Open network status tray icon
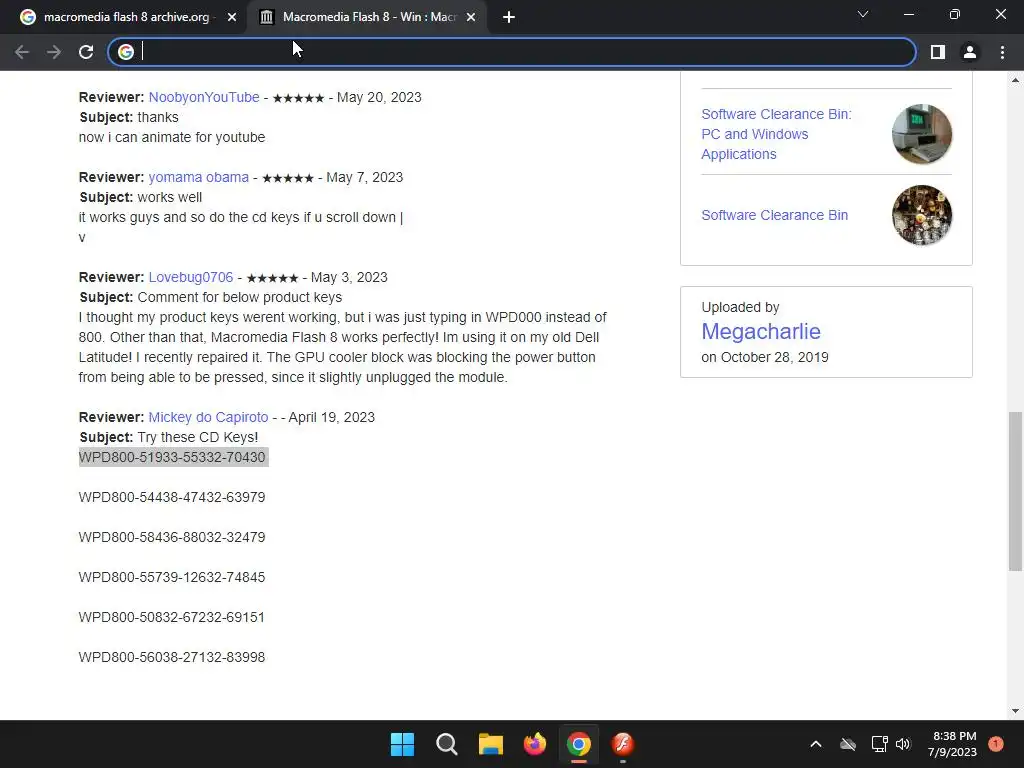 coord(879,744)
